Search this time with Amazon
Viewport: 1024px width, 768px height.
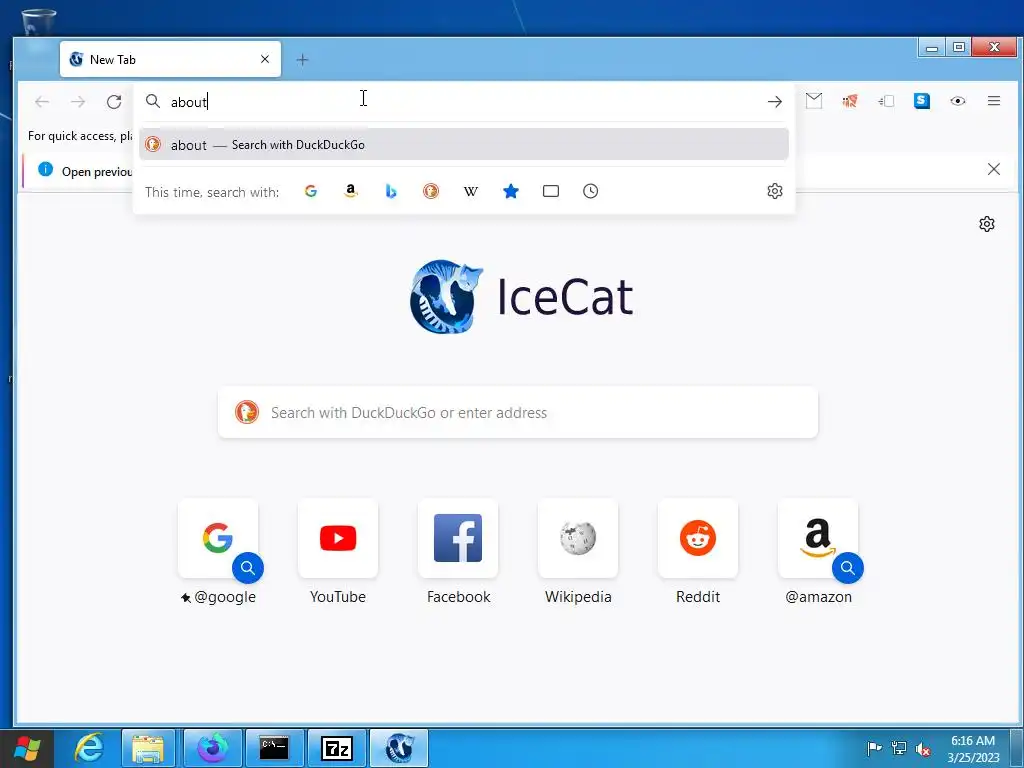[351, 191]
